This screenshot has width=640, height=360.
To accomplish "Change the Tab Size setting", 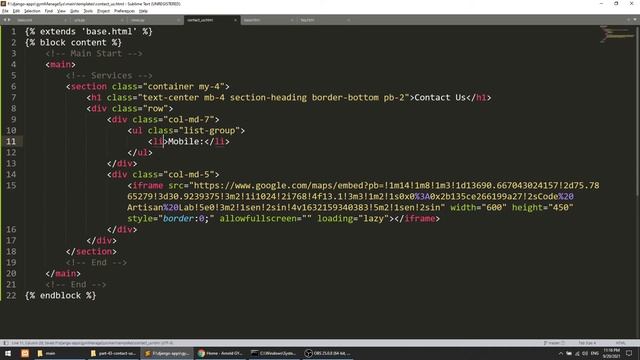I will tap(587, 343).
